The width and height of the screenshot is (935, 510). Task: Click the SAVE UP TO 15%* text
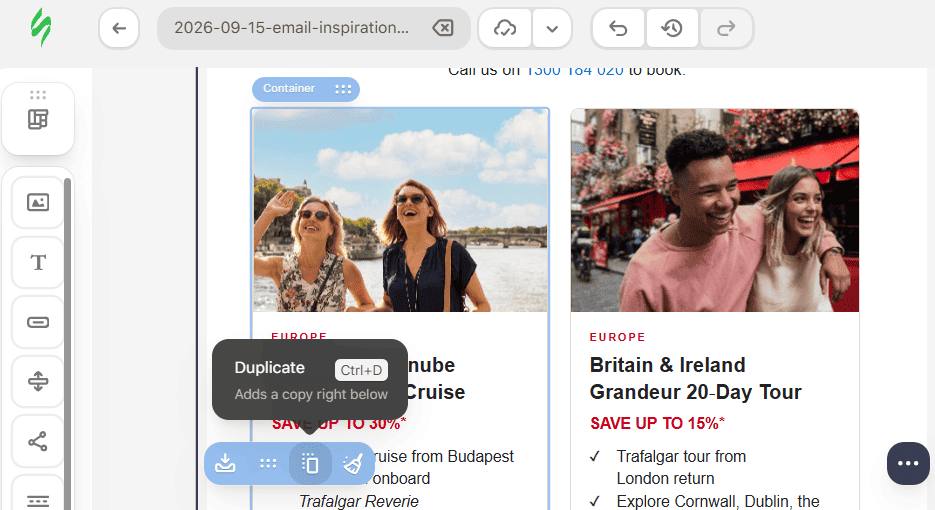click(657, 424)
